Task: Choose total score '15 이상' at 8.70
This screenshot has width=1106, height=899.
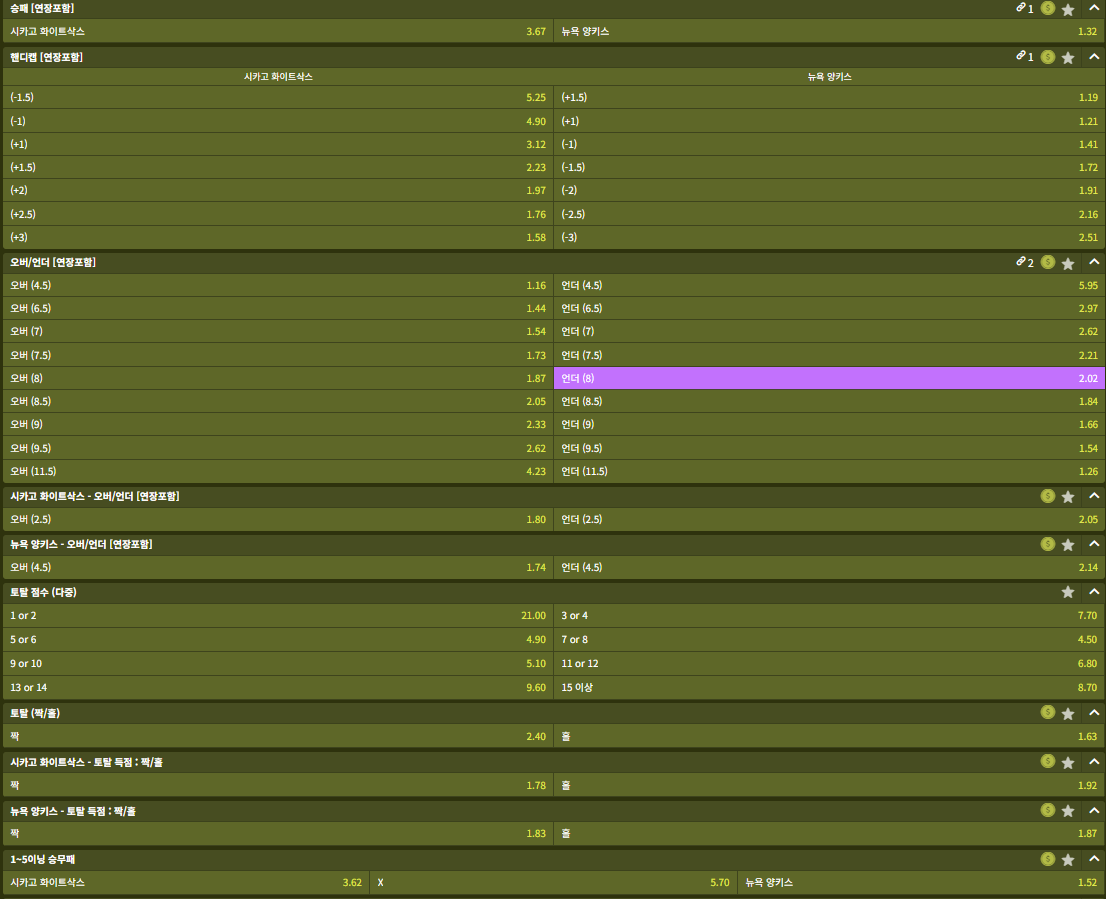Action: pos(830,687)
